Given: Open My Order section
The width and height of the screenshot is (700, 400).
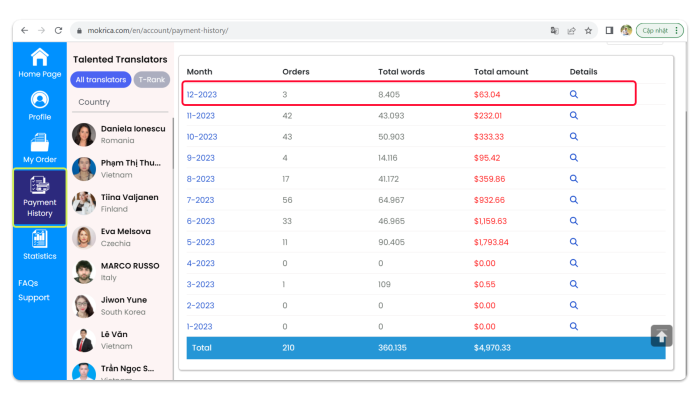Looking at the screenshot, I should click(39, 149).
